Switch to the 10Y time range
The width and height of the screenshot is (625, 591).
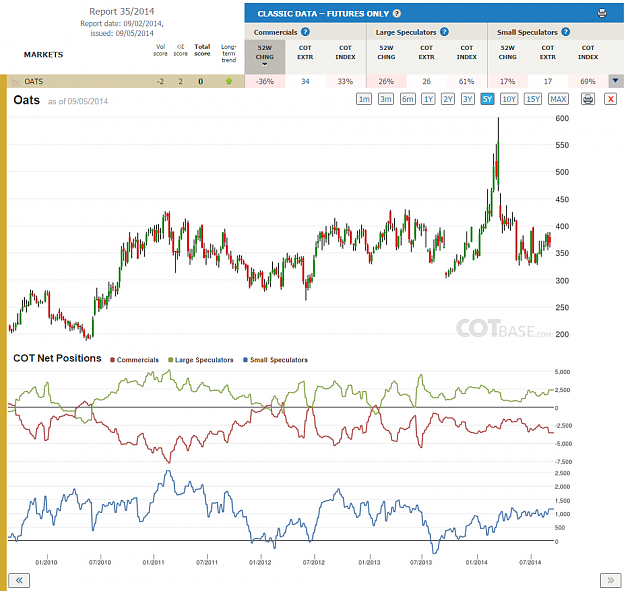[509, 99]
